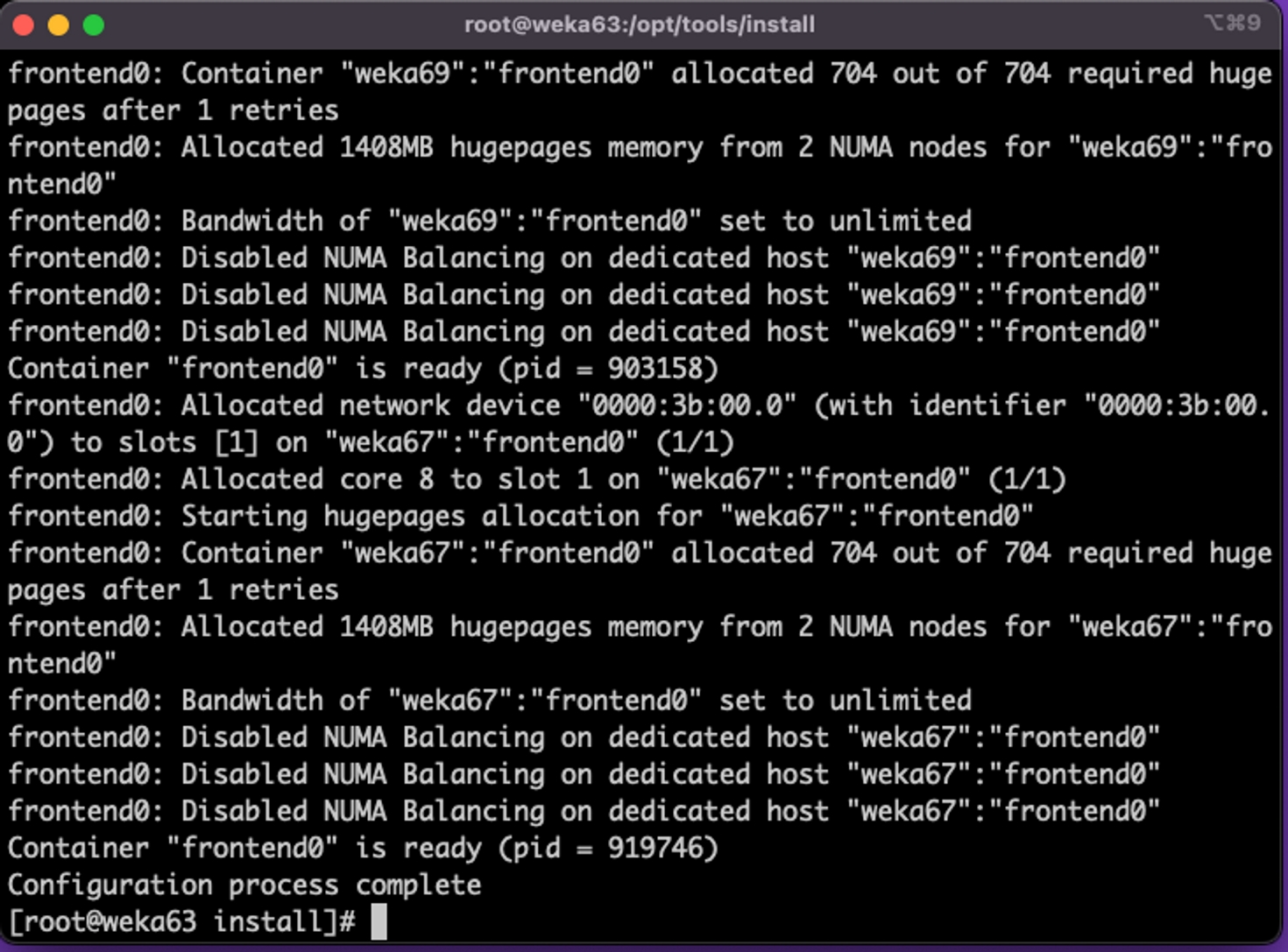Click the green zoom window button
Image resolution: width=1288 pixels, height=952 pixels.
(94, 25)
